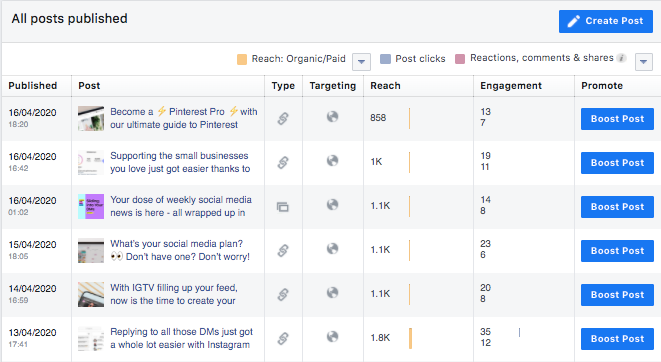Click info icon beside Reactions, comments & shares

pos(621,58)
